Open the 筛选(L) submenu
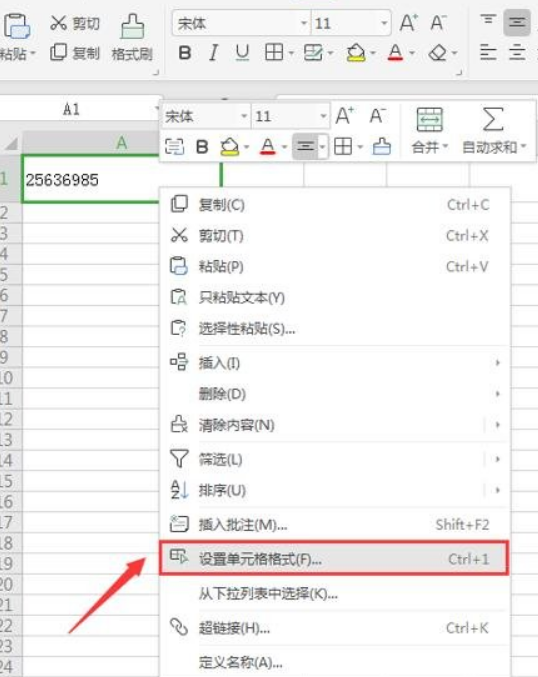This screenshot has height=677, width=538. pyautogui.click(x=335, y=459)
